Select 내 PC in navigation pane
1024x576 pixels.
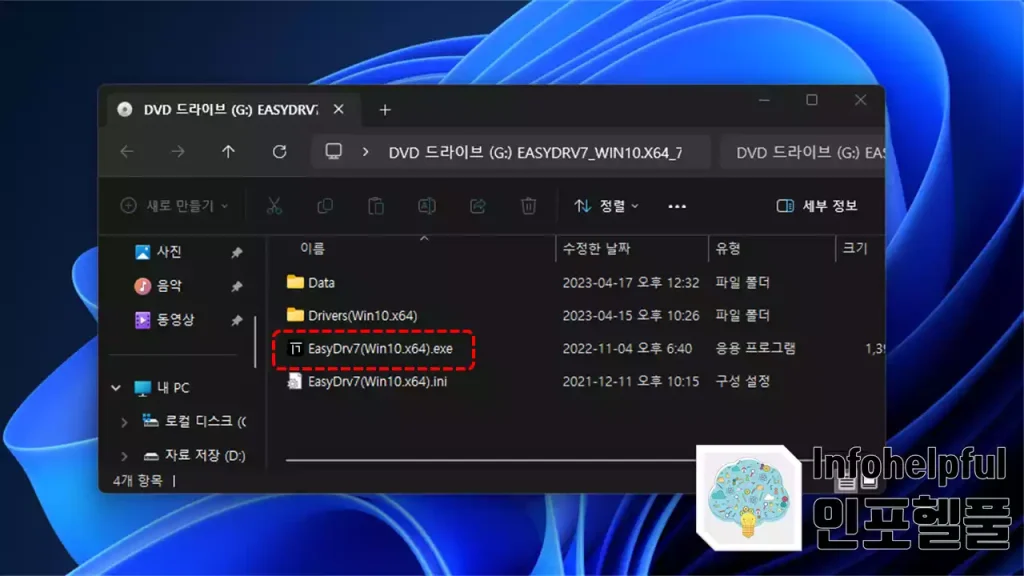tap(173, 387)
